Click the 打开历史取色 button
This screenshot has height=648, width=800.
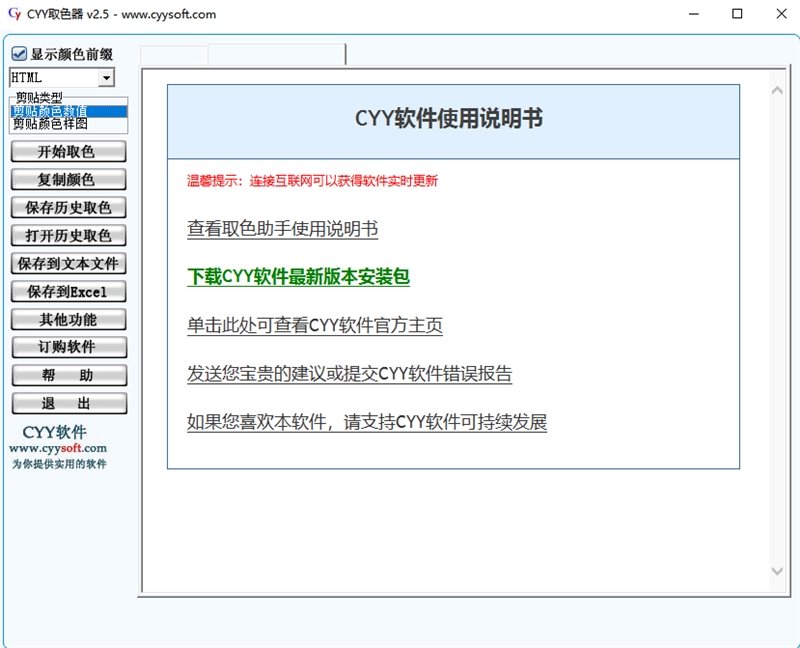(68, 237)
